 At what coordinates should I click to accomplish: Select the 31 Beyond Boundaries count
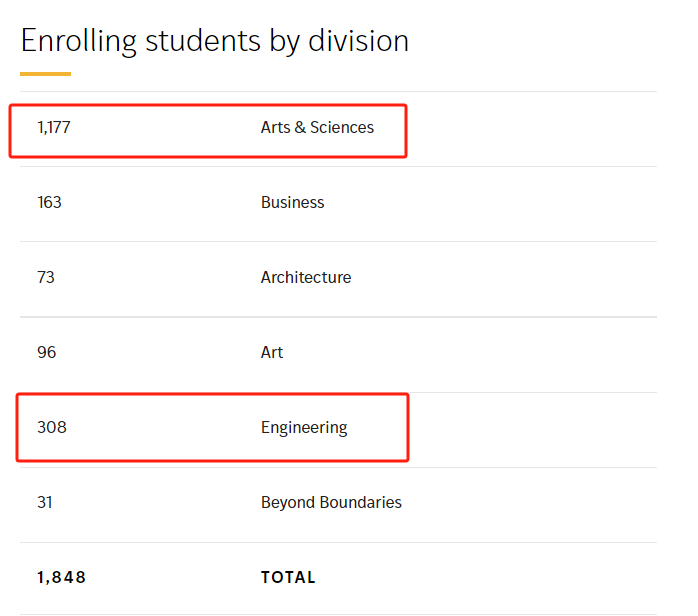(45, 503)
